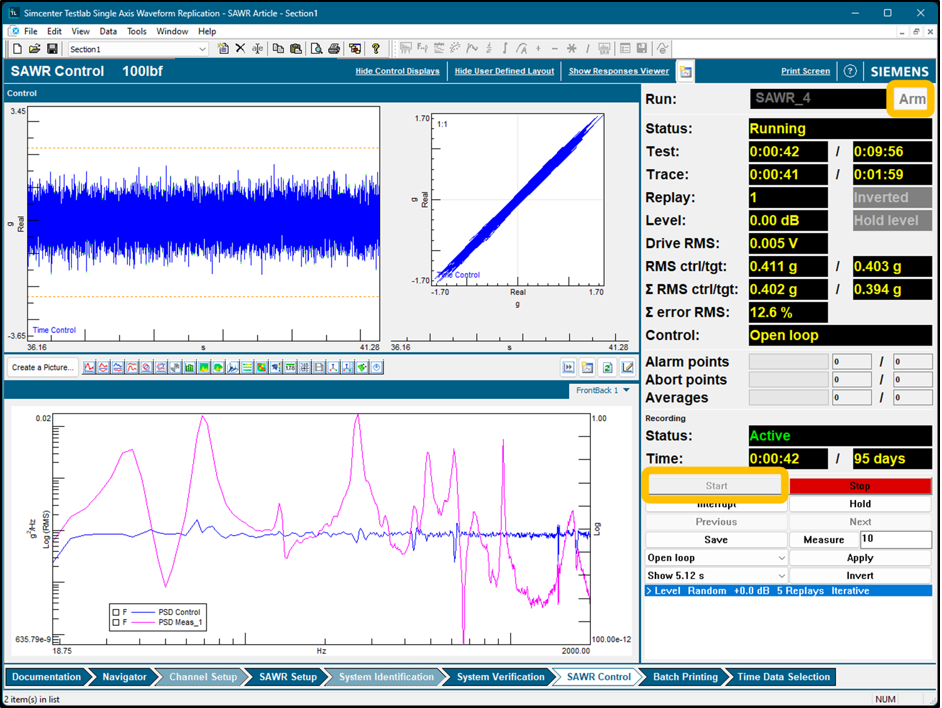Click the Open folder icon in toolbar
This screenshot has width=942, height=708.
(34, 48)
